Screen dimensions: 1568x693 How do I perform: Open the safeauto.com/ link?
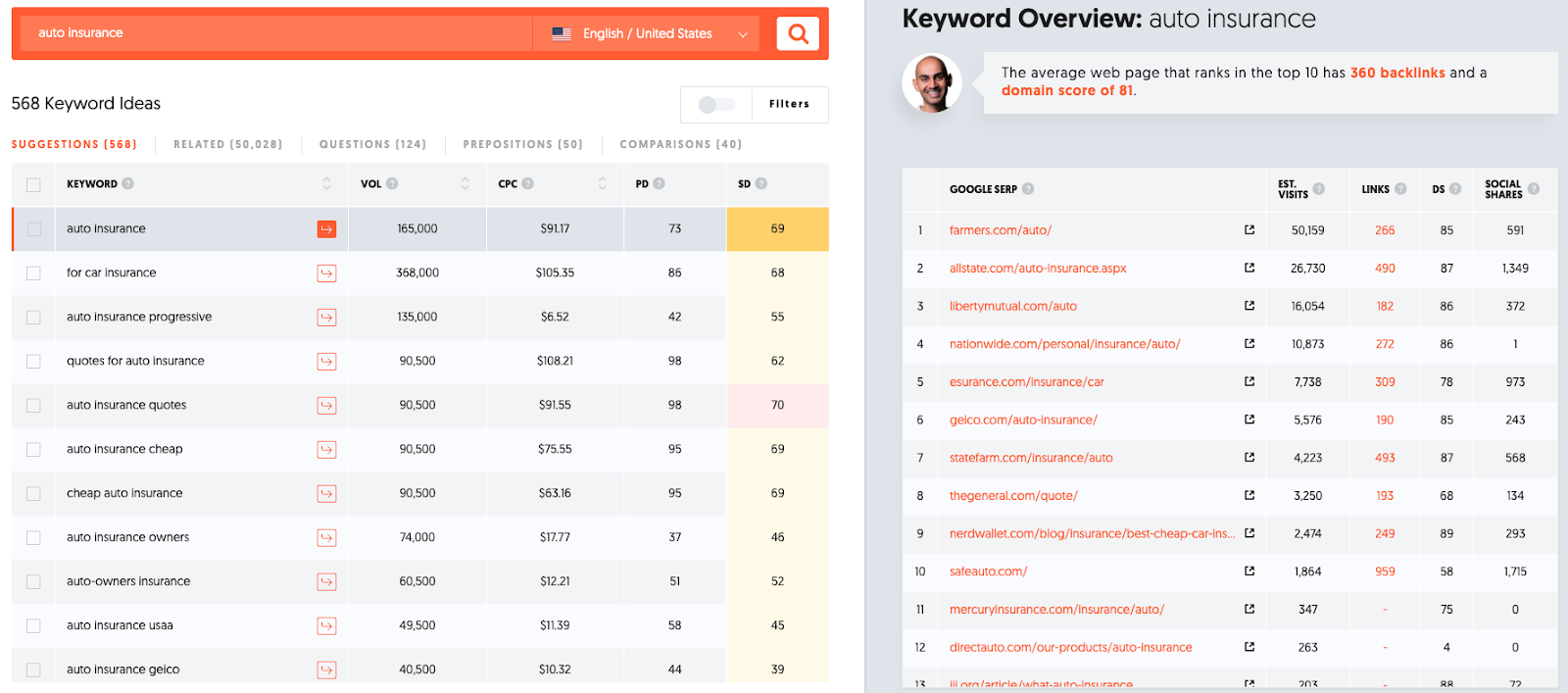988,571
